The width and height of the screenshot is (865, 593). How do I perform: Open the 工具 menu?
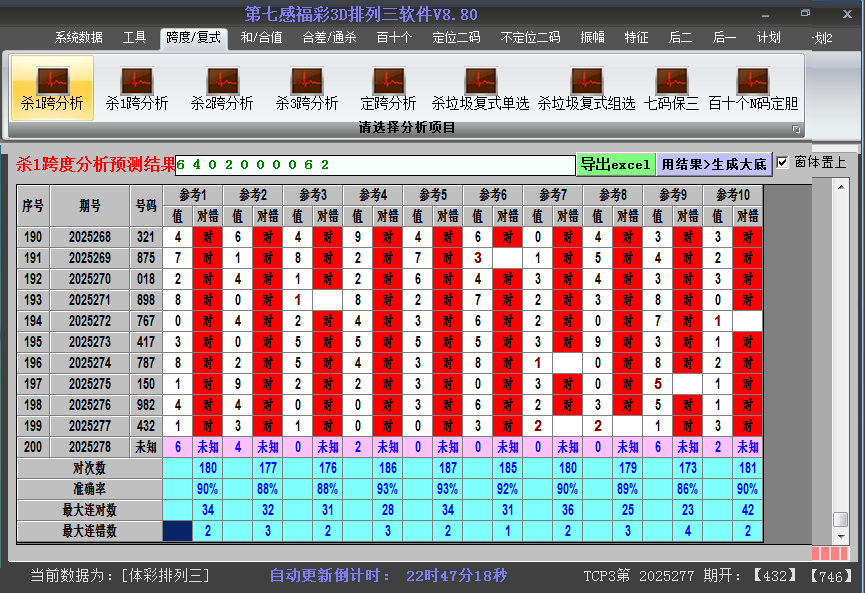[x=134, y=40]
